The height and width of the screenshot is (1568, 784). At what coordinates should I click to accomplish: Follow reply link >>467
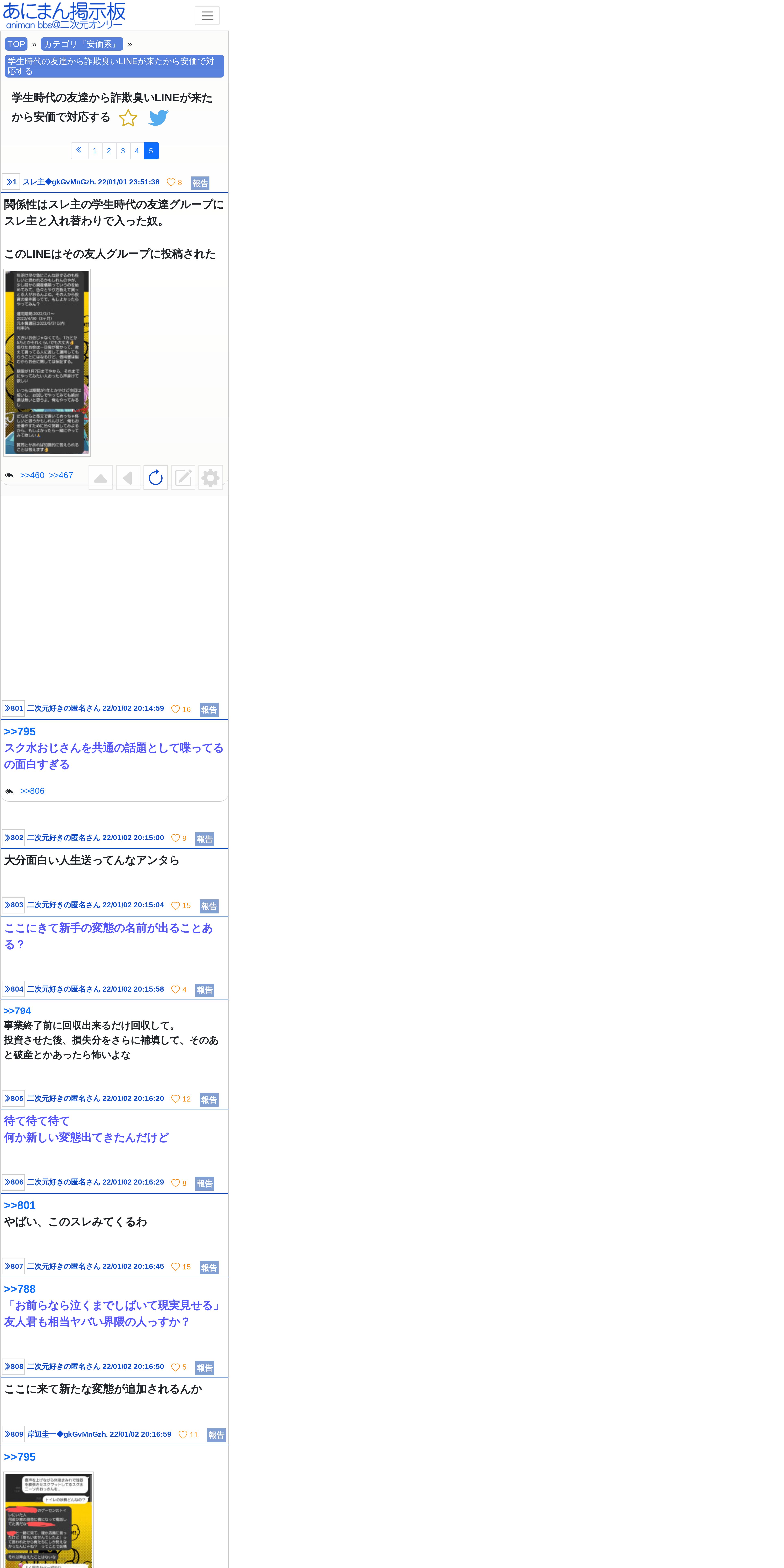(61, 475)
